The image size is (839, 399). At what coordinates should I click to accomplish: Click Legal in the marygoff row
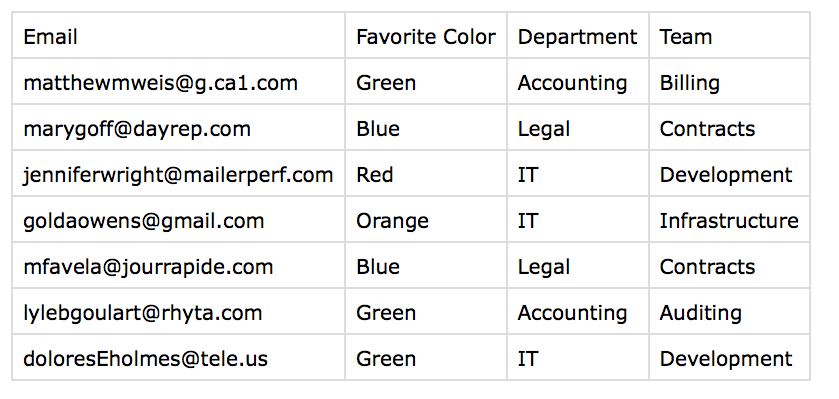tap(578, 127)
